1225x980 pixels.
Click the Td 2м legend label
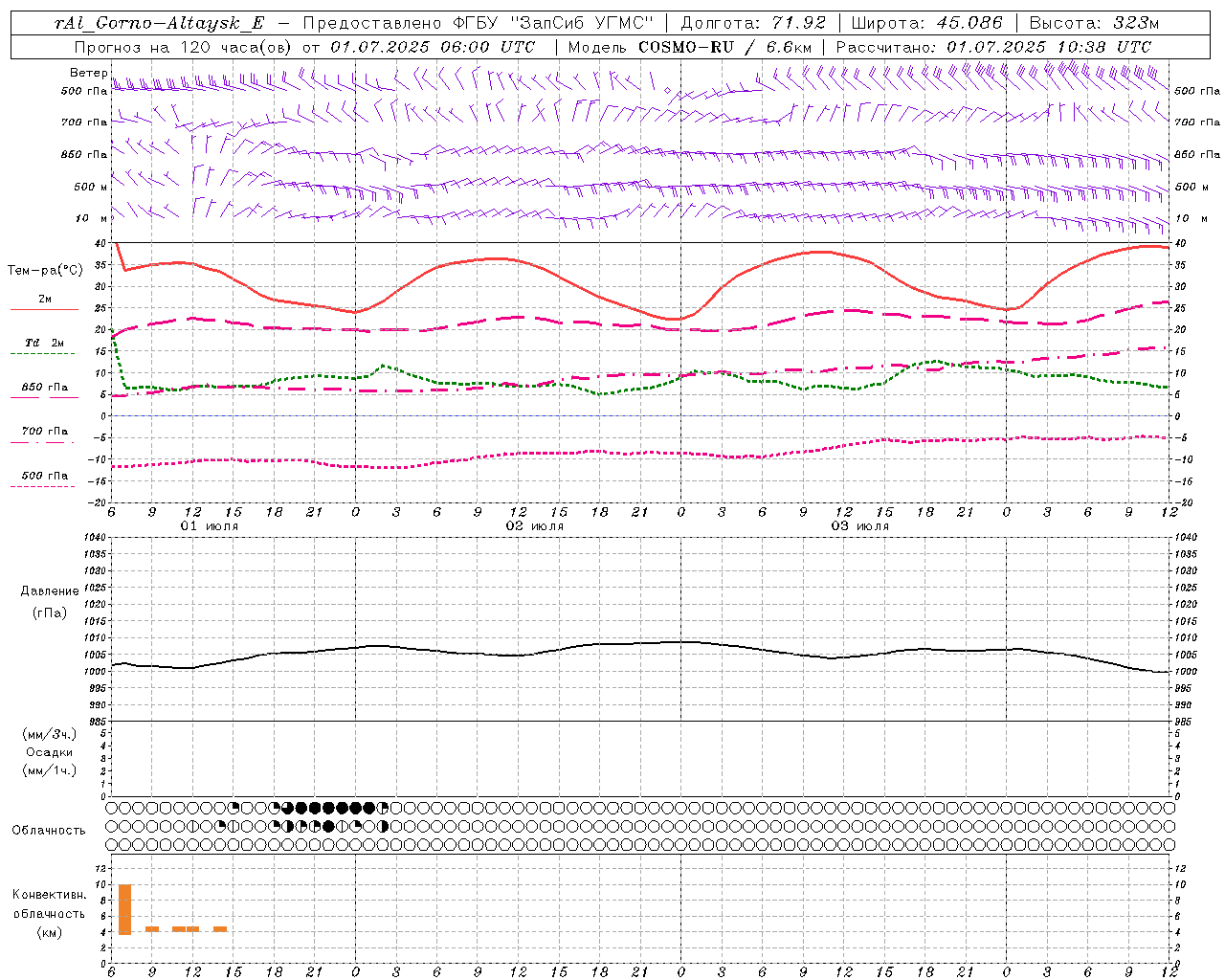pos(44,343)
